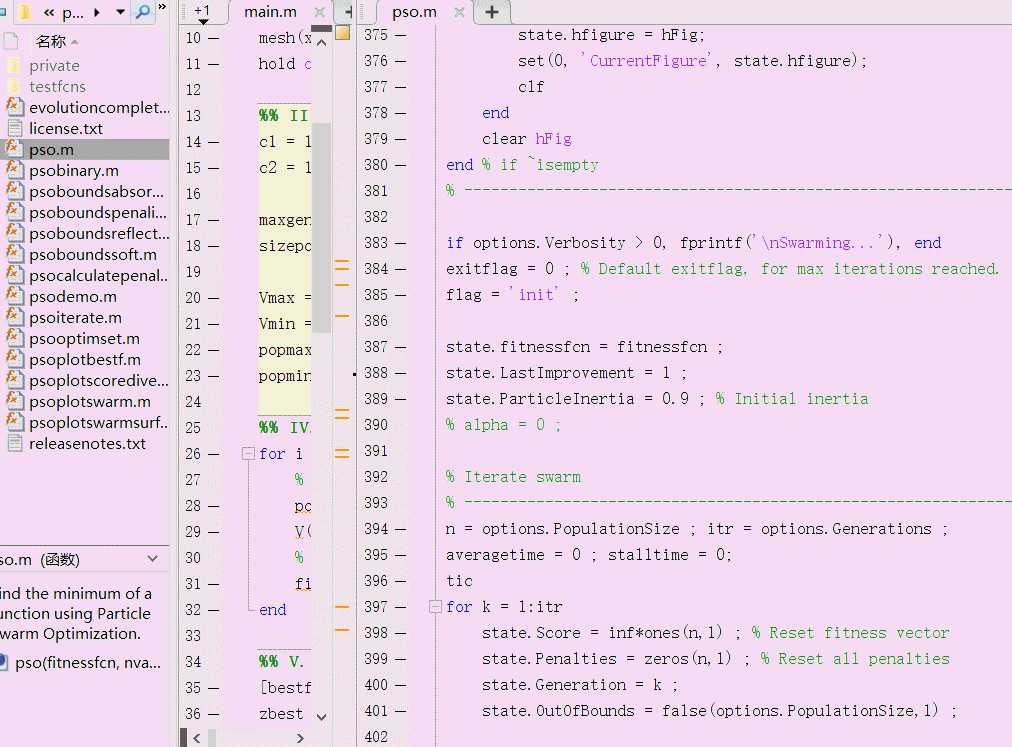Screen dimensions: 1012x747
Task: Click scroll right arrow in main.m pane
Action: click(300, 738)
